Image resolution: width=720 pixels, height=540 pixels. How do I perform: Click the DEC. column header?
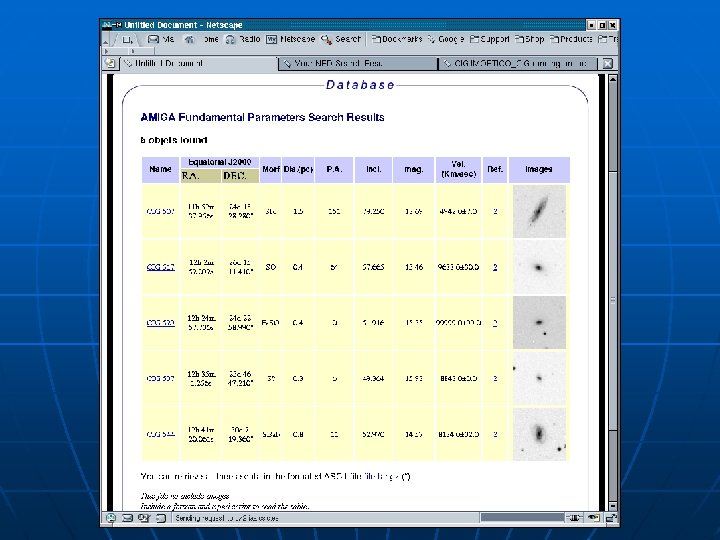(x=240, y=176)
